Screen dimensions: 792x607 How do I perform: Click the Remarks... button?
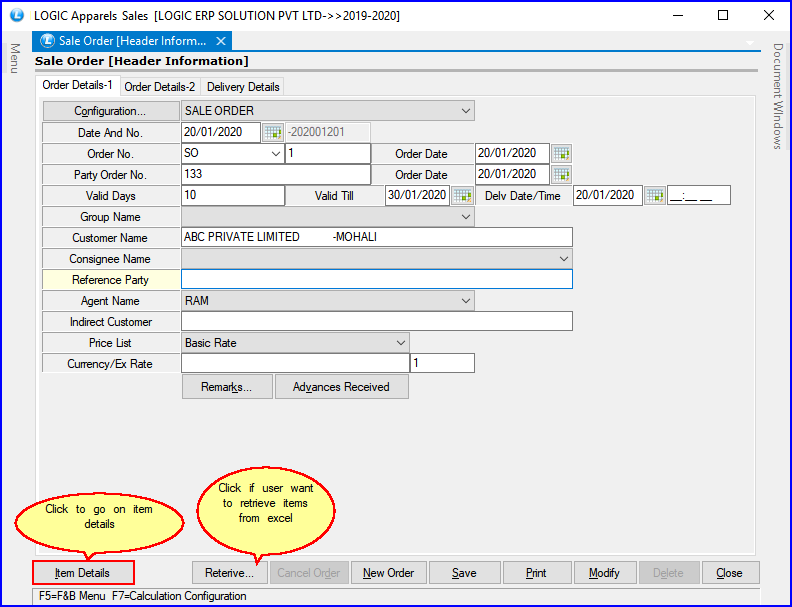[227, 387]
